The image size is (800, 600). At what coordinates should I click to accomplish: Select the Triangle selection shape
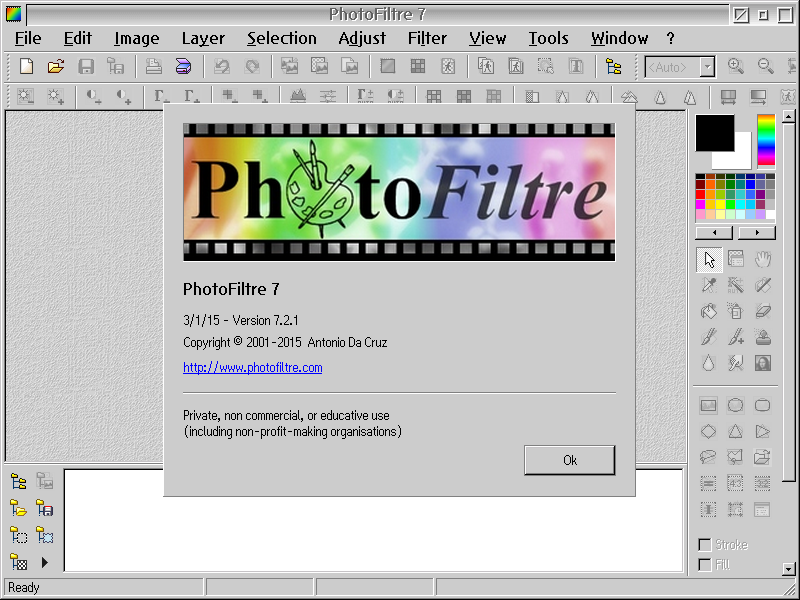click(735, 432)
